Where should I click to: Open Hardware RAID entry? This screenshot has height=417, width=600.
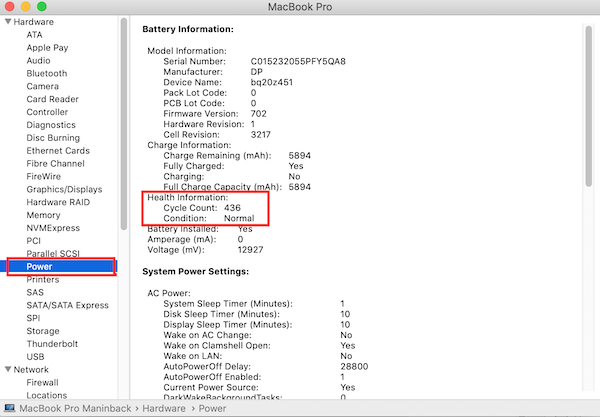pos(58,202)
